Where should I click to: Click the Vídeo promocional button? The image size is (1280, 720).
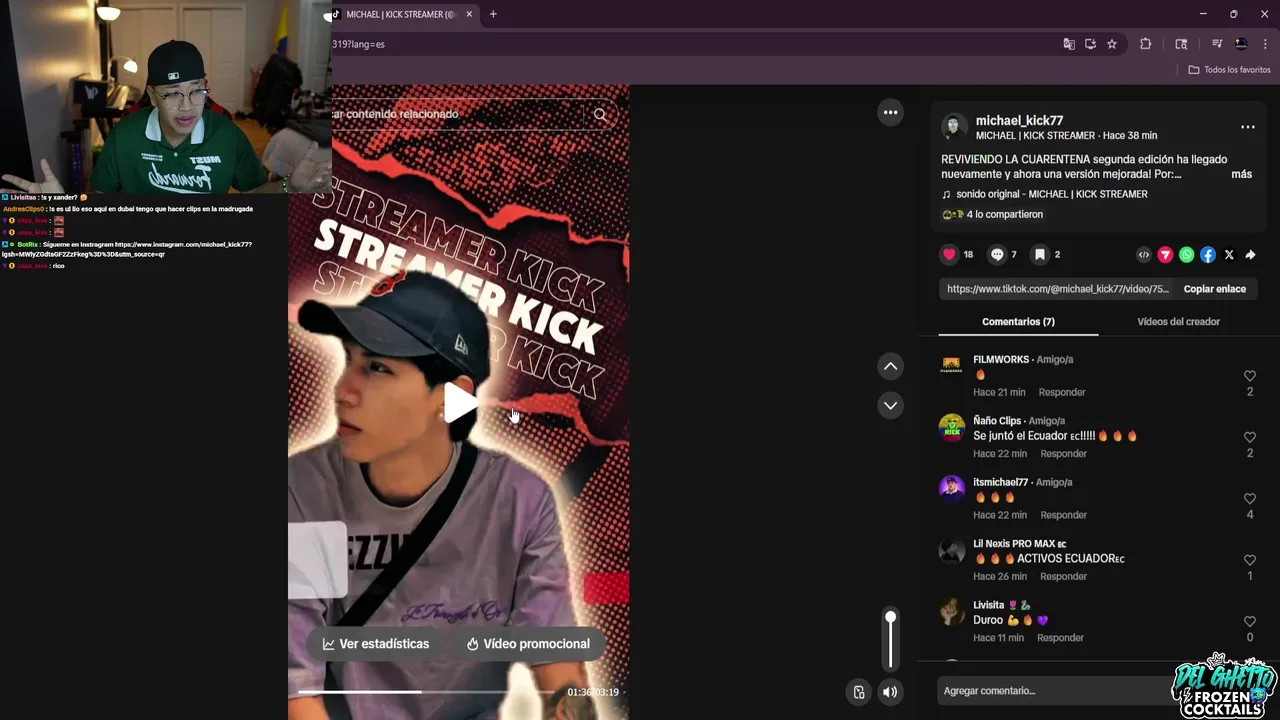coord(528,644)
